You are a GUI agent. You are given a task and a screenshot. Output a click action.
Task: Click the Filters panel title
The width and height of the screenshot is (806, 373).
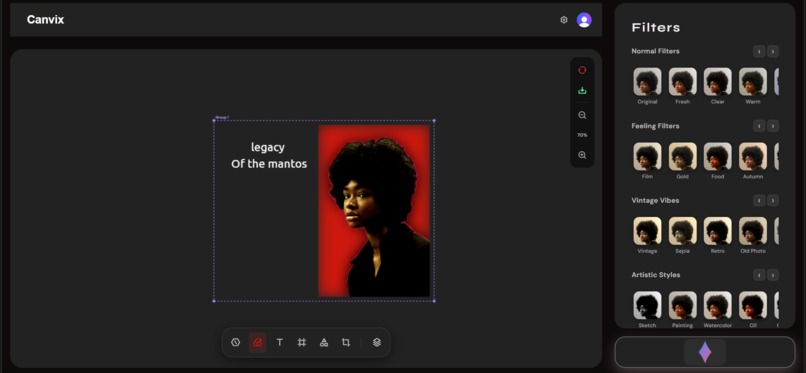[655, 28]
